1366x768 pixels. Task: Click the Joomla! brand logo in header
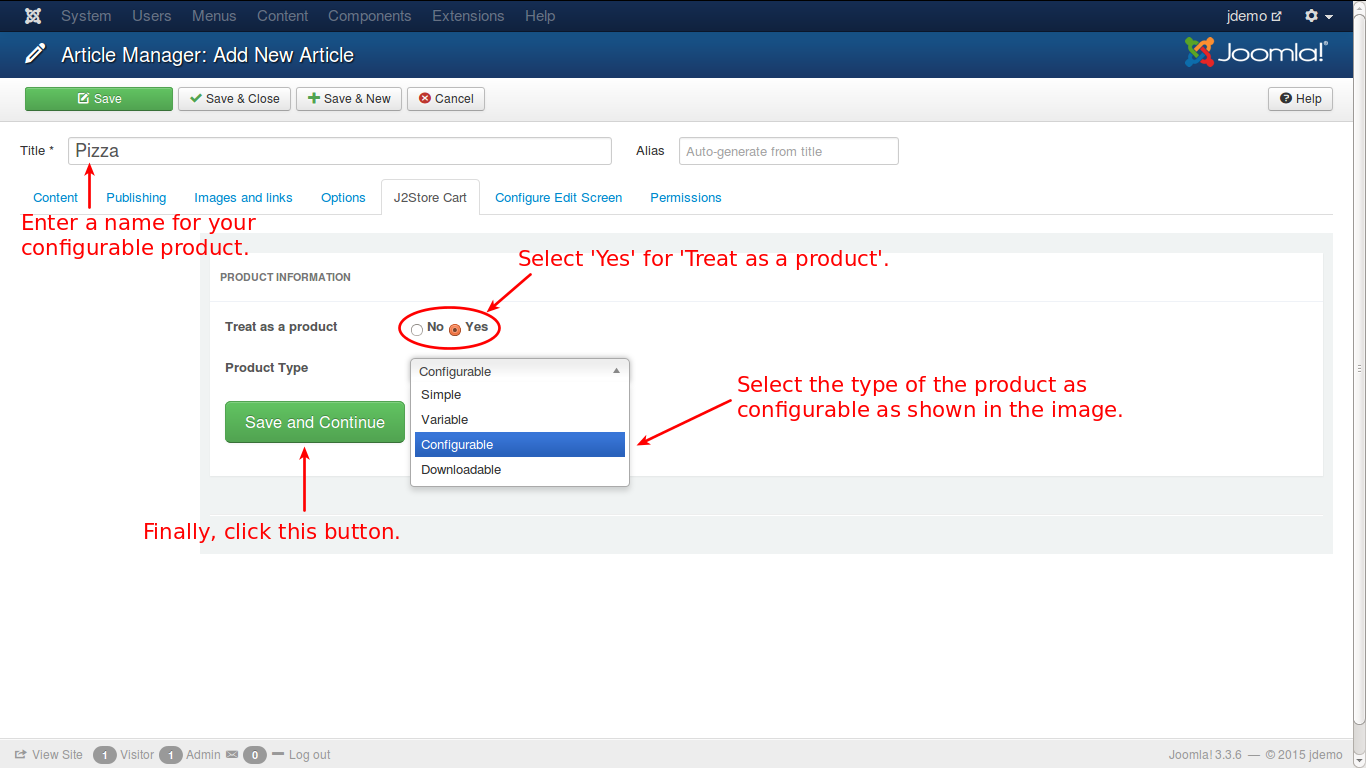click(x=1256, y=53)
